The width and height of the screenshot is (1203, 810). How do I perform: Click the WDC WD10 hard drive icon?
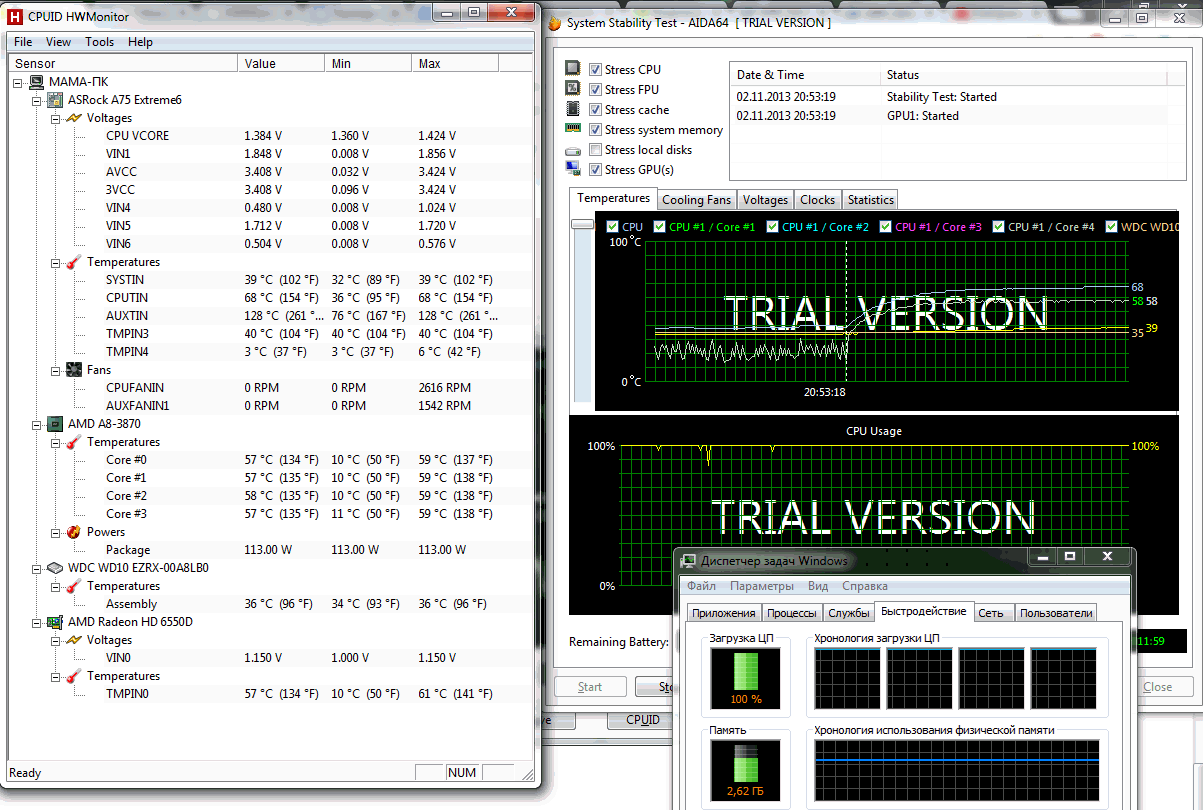click(x=56, y=568)
